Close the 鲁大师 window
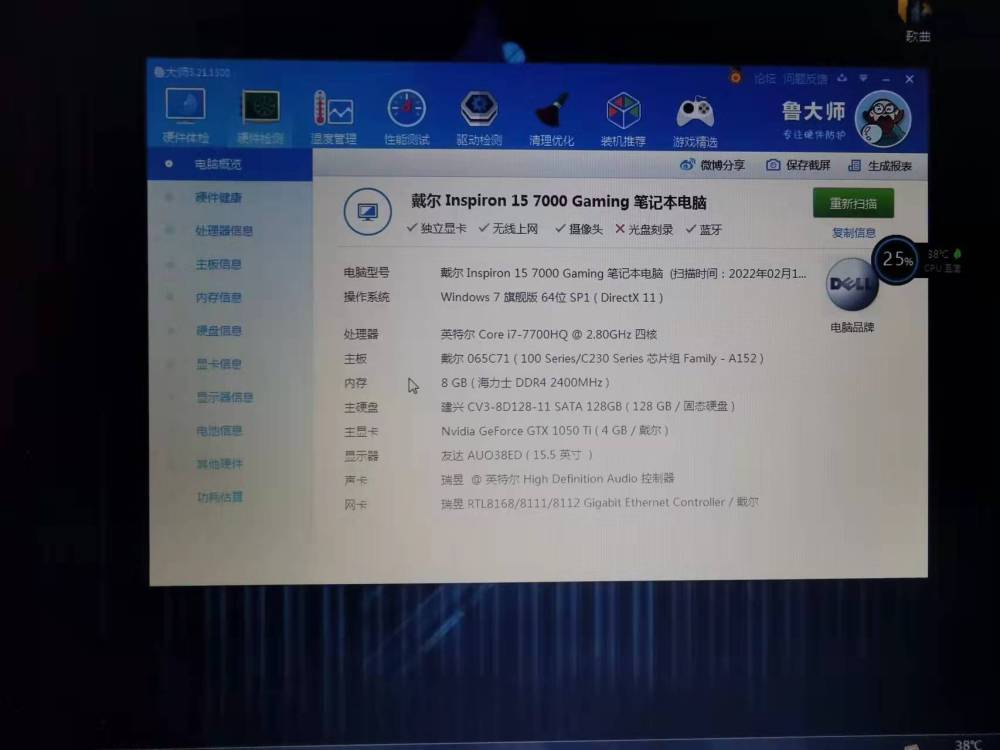1000x750 pixels. 909,79
